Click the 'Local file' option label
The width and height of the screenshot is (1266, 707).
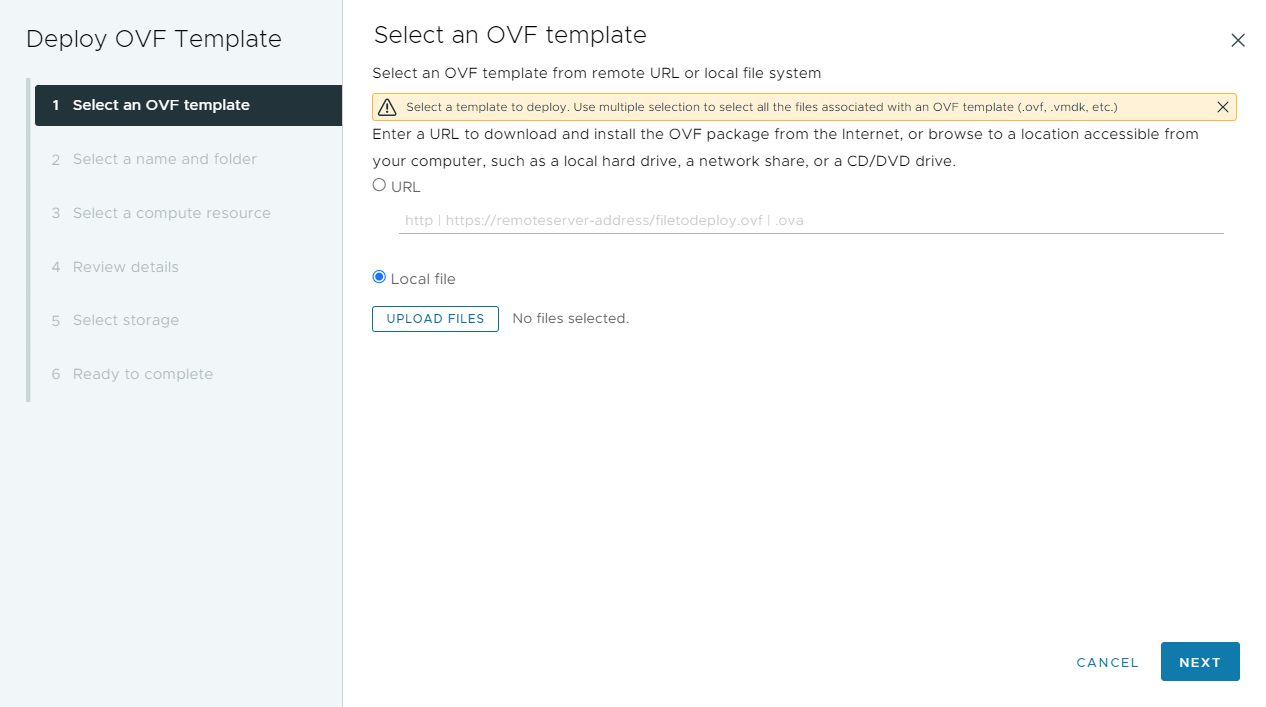click(x=423, y=279)
